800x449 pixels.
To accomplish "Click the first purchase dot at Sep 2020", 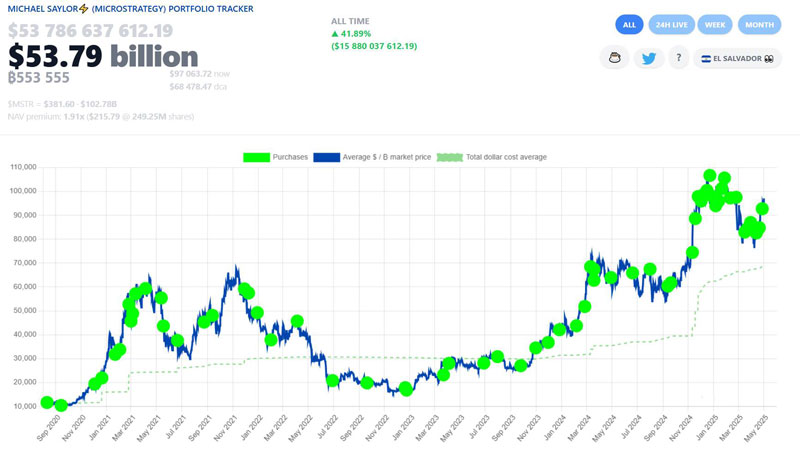I will 47,403.
